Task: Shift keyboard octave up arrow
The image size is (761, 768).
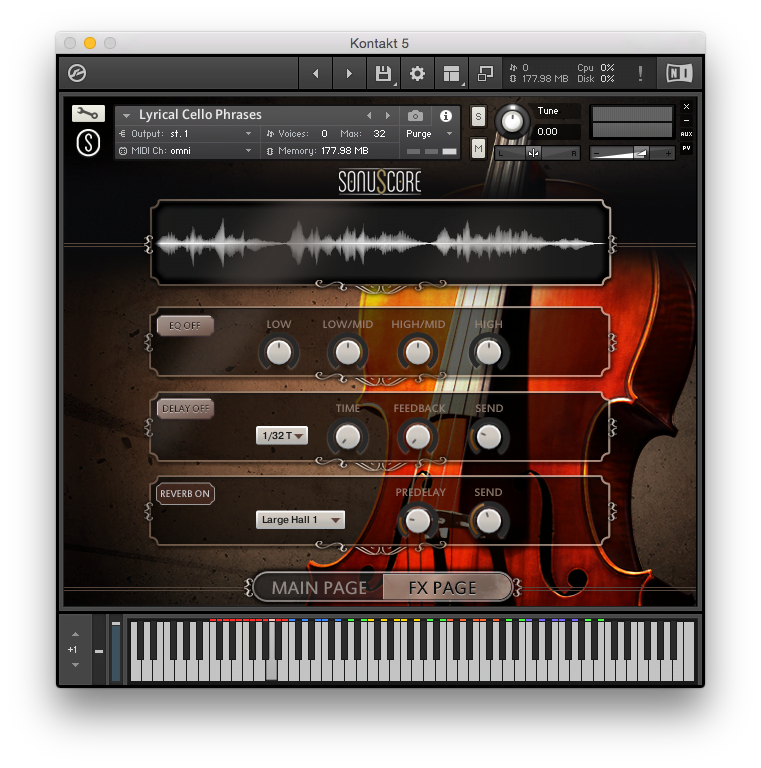Action: click(75, 634)
